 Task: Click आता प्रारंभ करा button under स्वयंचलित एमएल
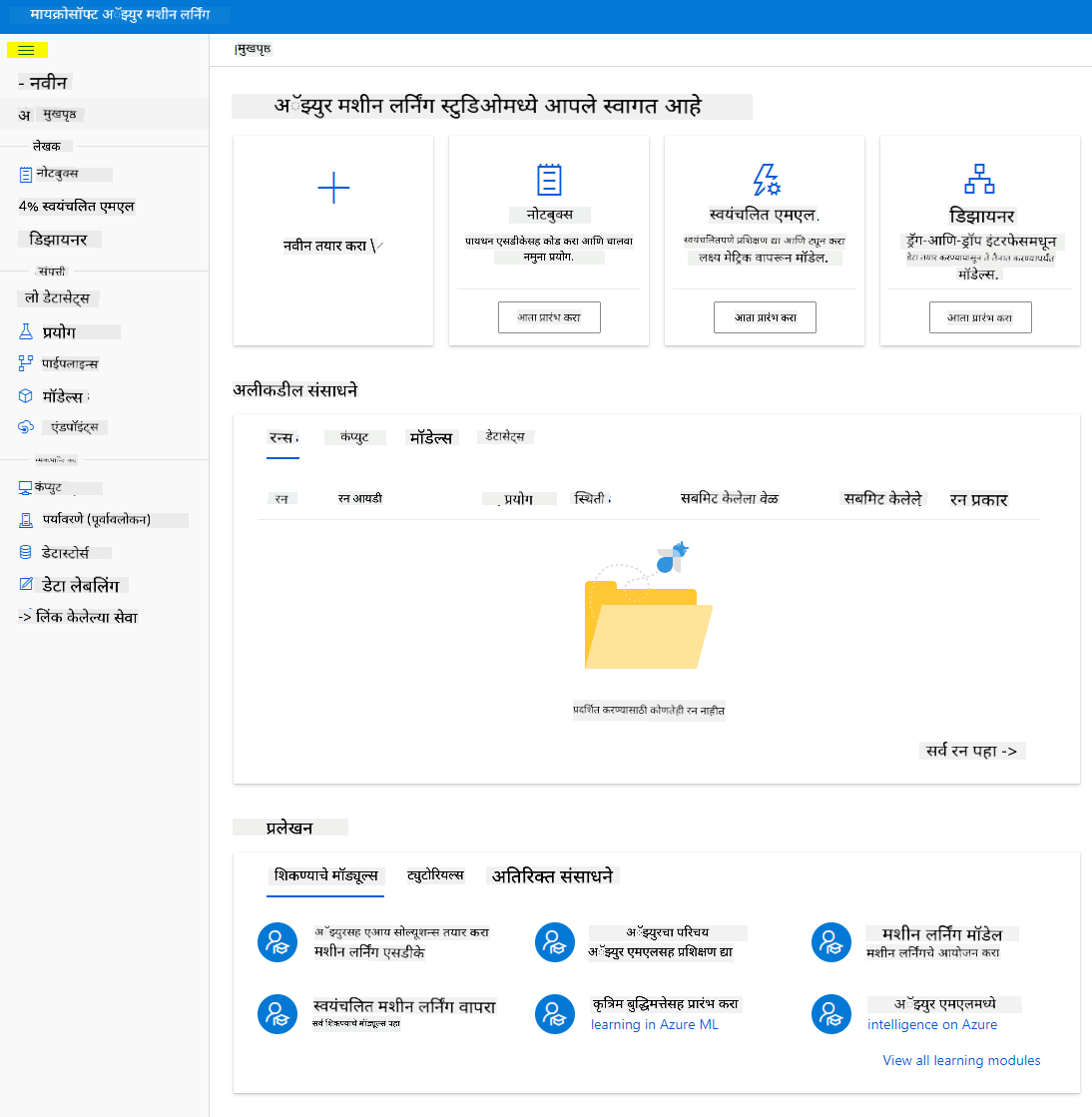pos(765,317)
